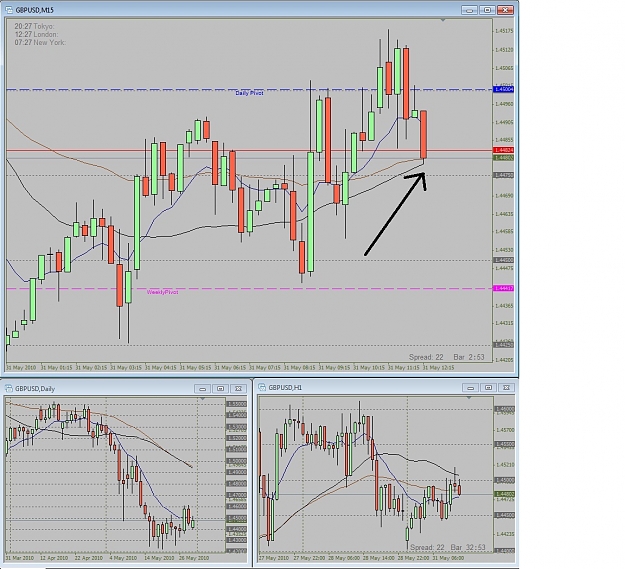Image resolution: width=625 pixels, height=569 pixels.
Task: Click the '31 May 04:15' time axis label
Action: [161, 368]
